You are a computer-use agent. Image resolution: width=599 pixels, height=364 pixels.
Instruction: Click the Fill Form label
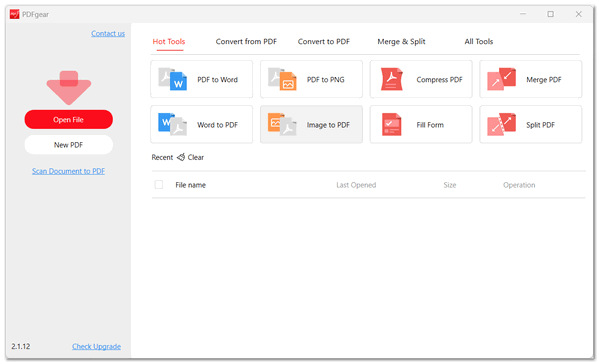pyautogui.click(x=430, y=125)
